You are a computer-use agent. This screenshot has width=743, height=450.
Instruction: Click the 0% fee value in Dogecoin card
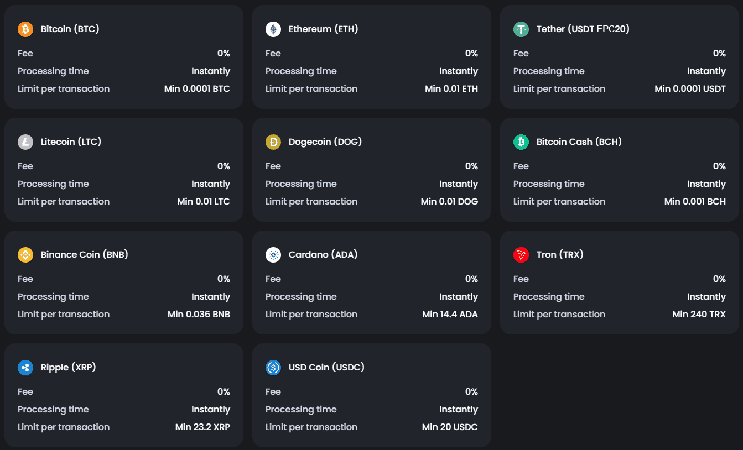tap(471, 166)
